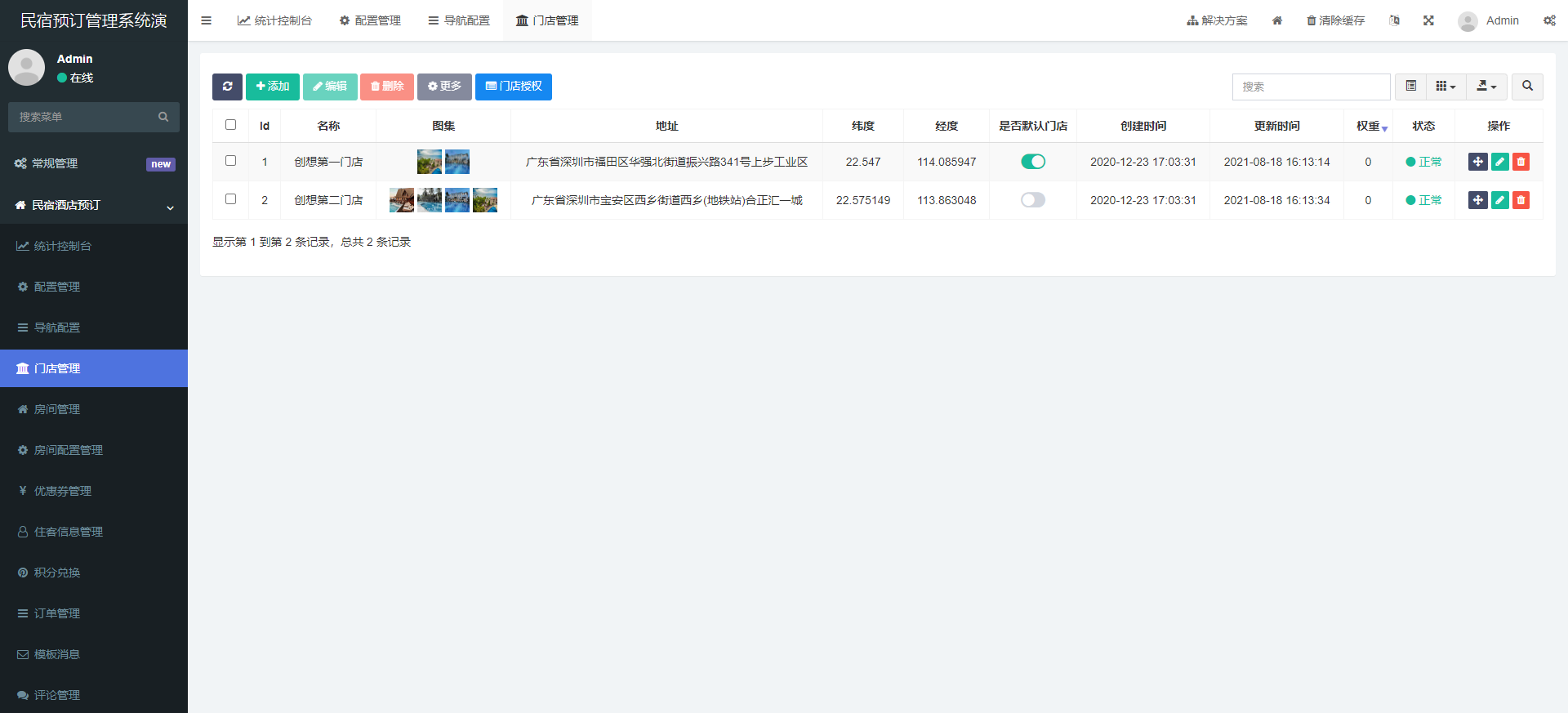Open the columns visibility dropdown

coord(1445,87)
